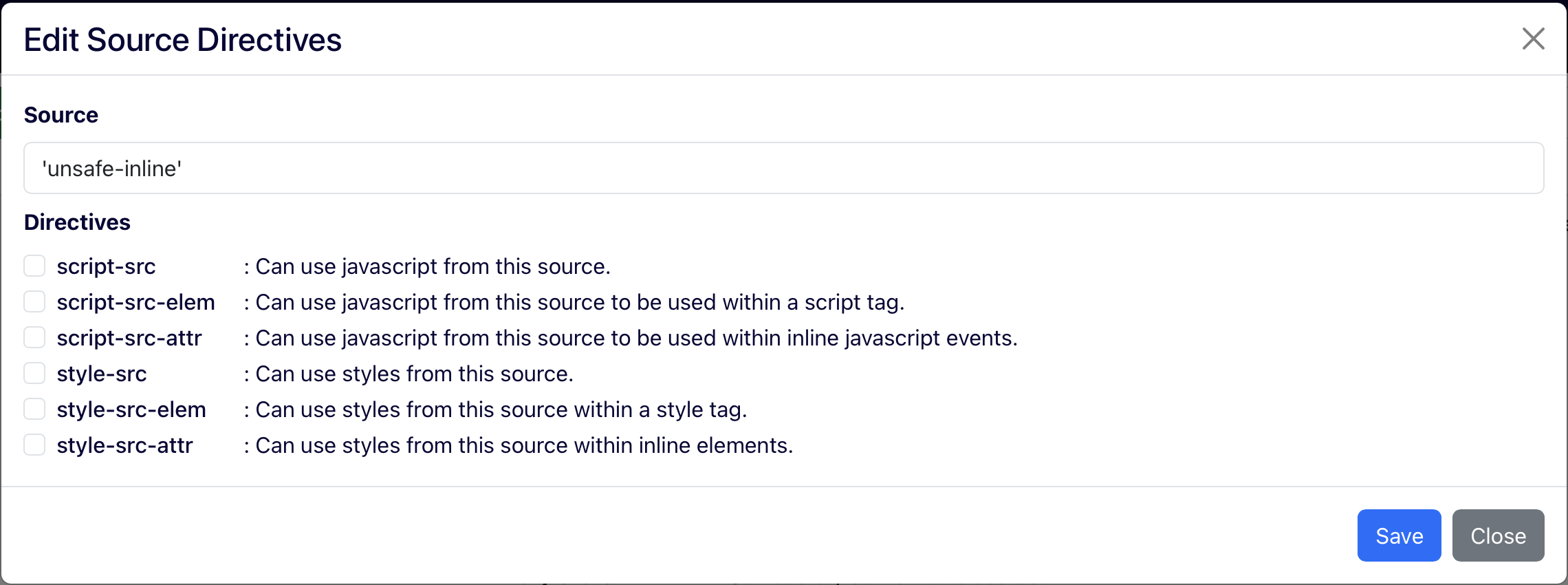Check the script-src-attr directive

(x=34, y=337)
